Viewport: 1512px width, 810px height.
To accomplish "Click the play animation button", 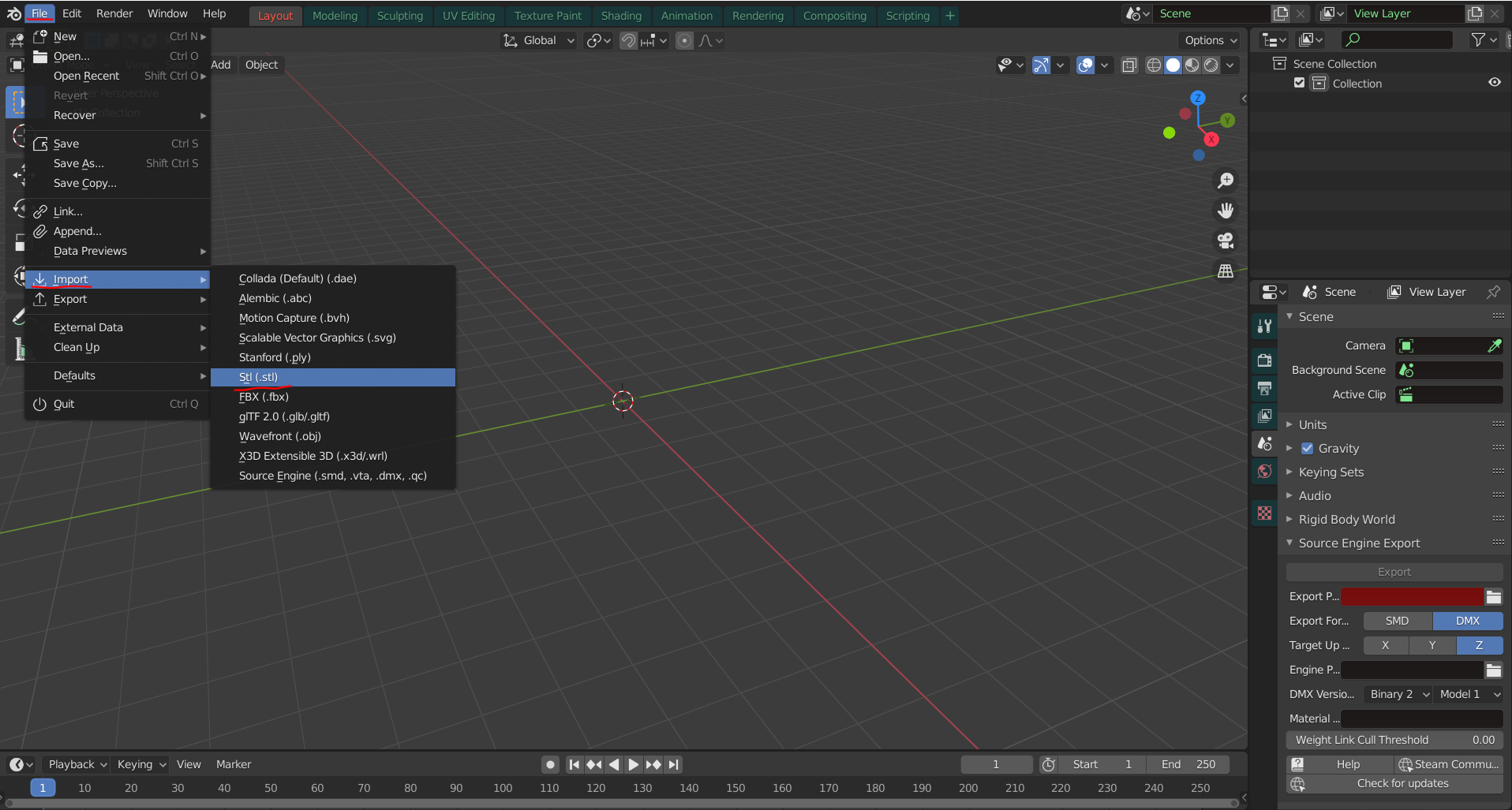I will pyautogui.click(x=634, y=764).
